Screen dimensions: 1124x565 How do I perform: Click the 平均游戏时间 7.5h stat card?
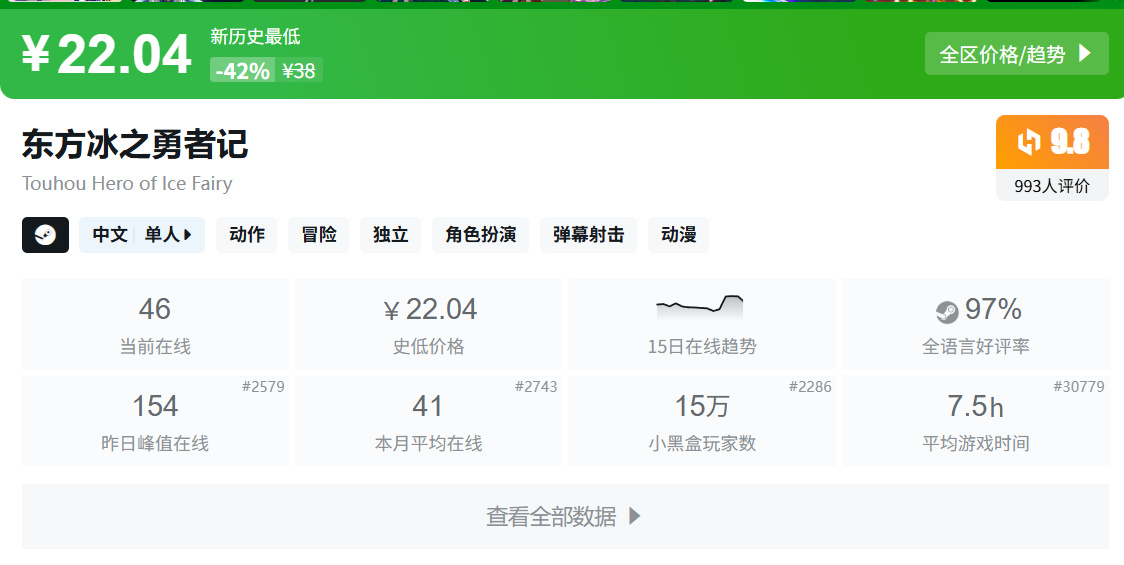[x=976, y=421]
